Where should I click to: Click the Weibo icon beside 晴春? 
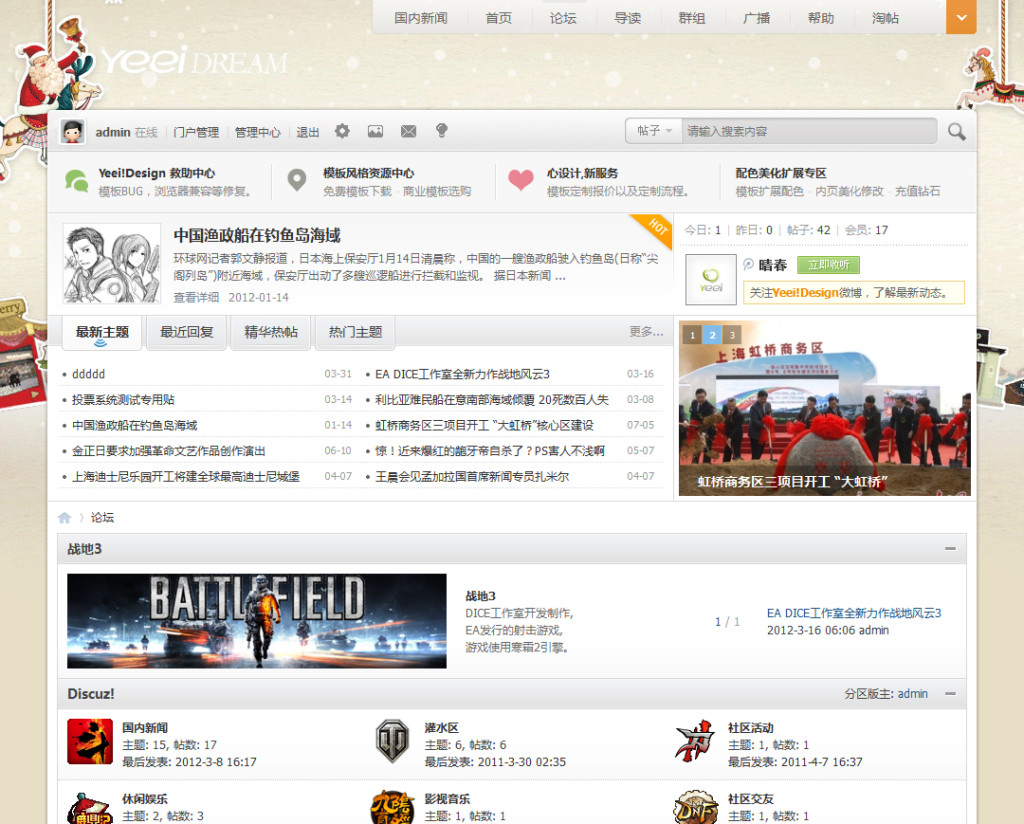[748, 264]
